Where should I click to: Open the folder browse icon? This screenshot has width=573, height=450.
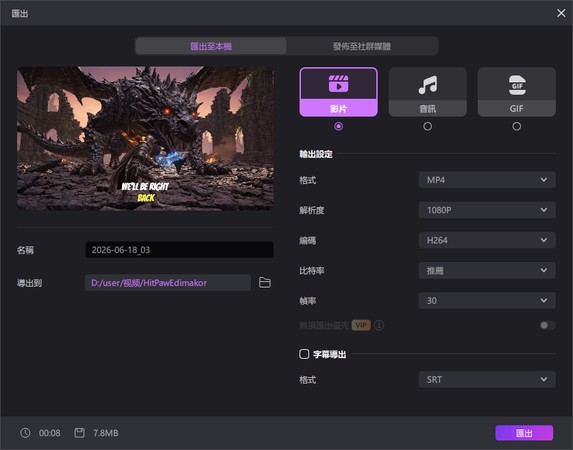coord(265,283)
